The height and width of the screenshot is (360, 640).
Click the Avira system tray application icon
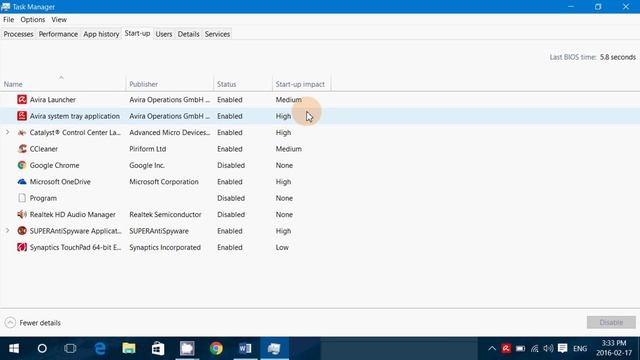point(22,116)
